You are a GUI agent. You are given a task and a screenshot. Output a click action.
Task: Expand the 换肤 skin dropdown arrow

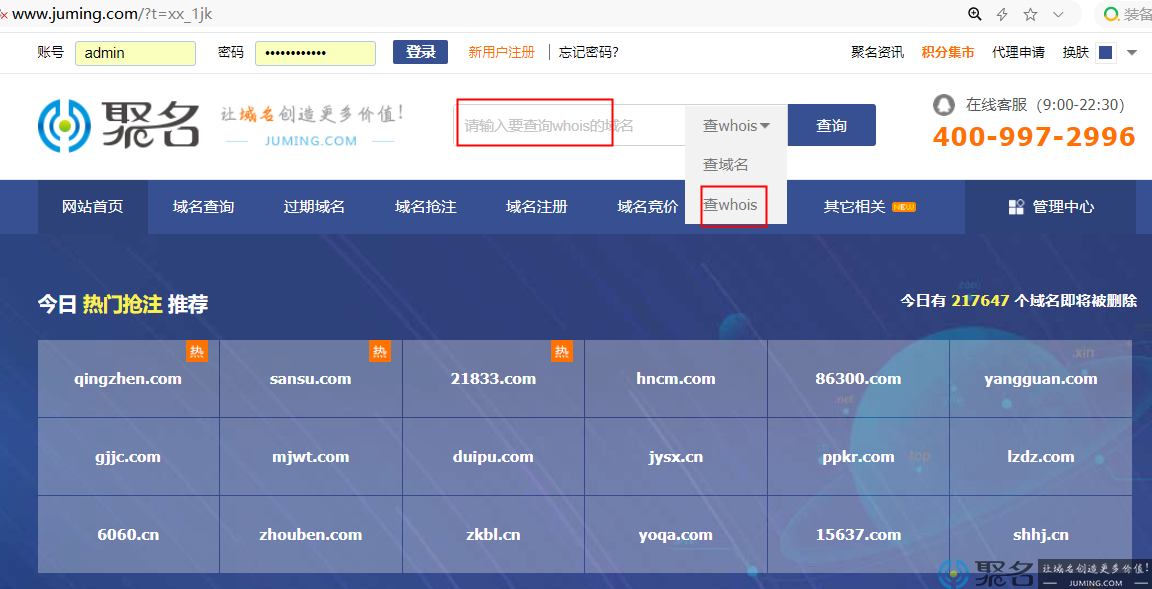[x=1131, y=53]
